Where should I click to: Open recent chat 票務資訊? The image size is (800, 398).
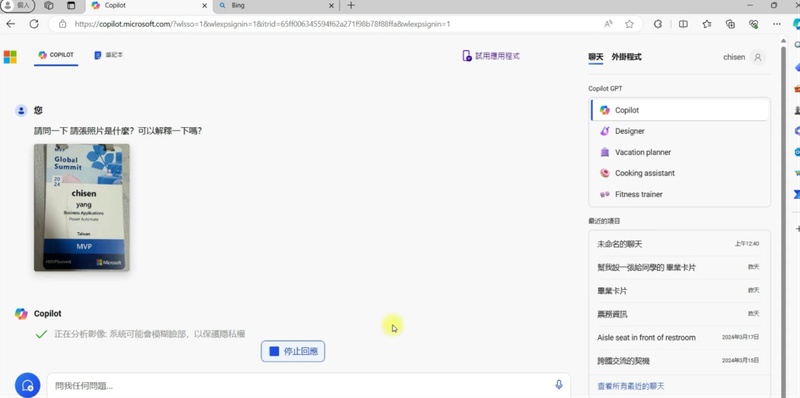tap(679, 314)
